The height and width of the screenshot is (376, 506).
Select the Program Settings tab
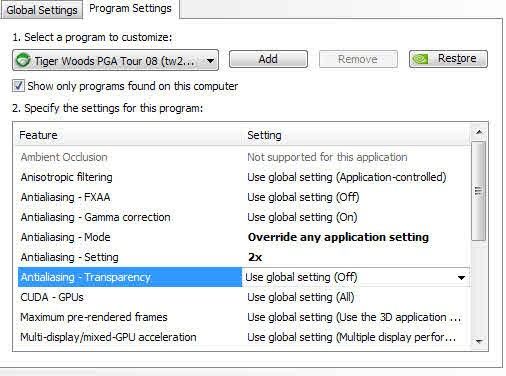130,9
